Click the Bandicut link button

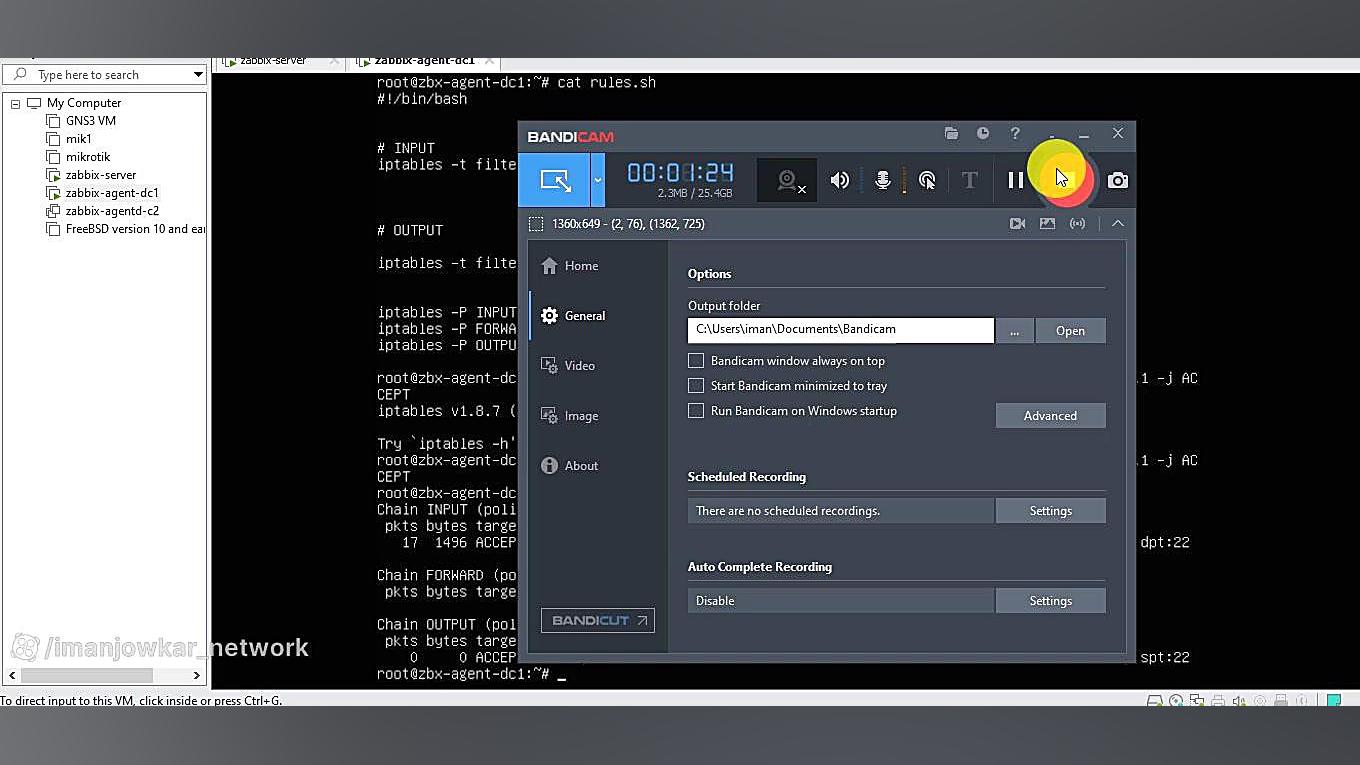point(598,621)
